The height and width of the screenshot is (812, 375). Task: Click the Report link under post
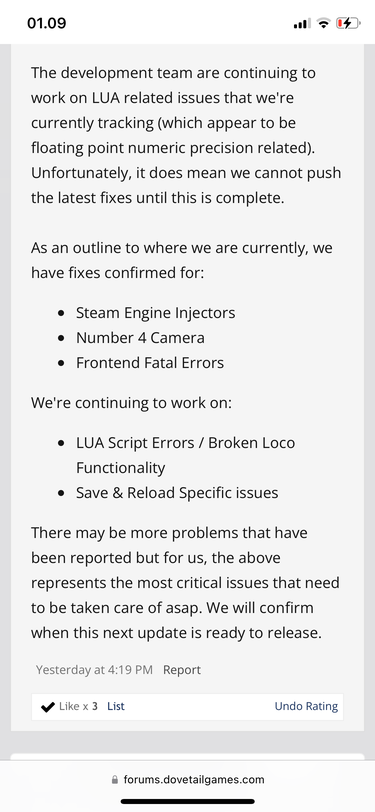182,670
